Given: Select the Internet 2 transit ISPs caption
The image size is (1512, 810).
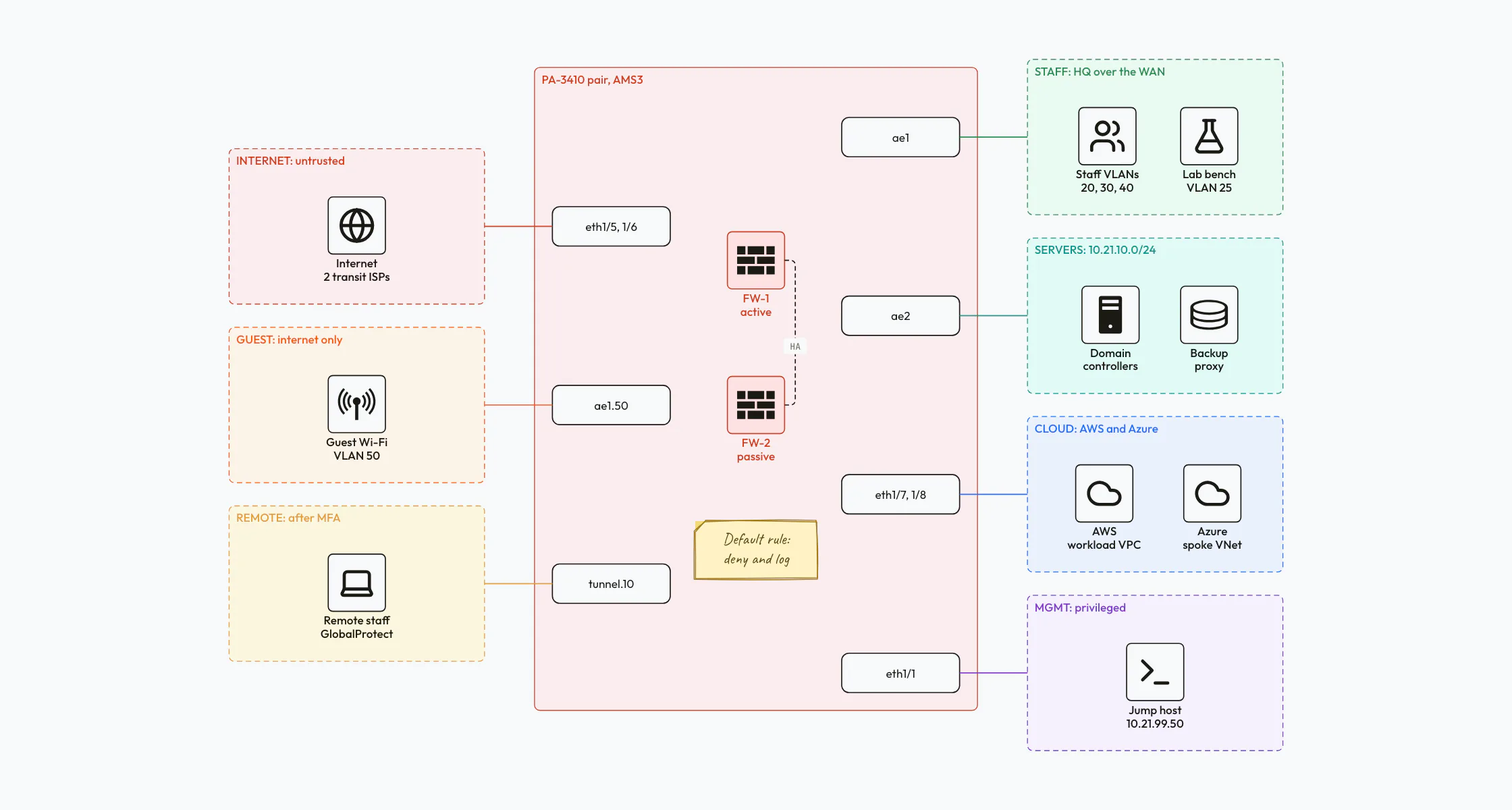Looking at the screenshot, I should 356,270.
